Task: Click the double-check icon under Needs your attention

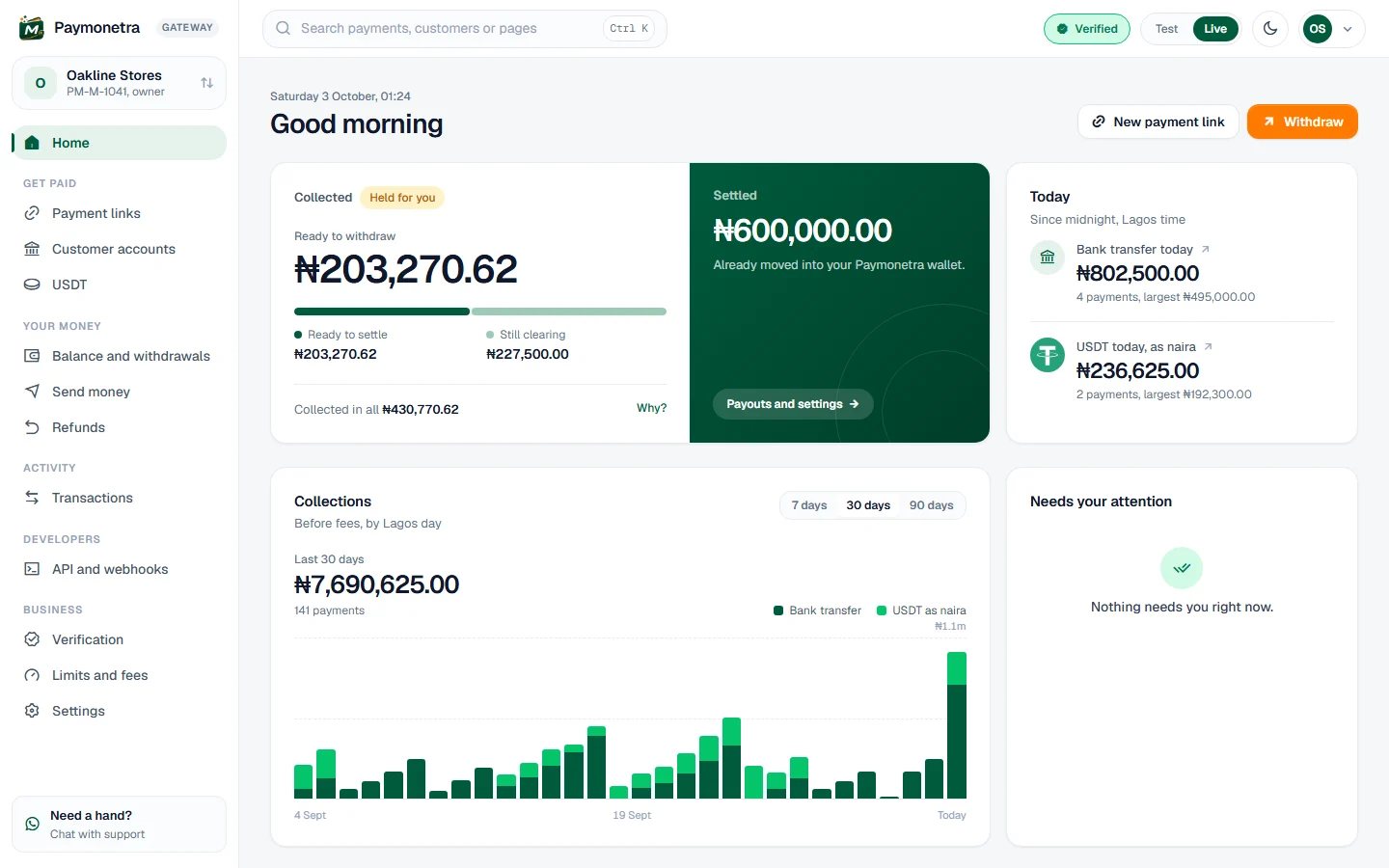Action: (x=1182, y=568)
